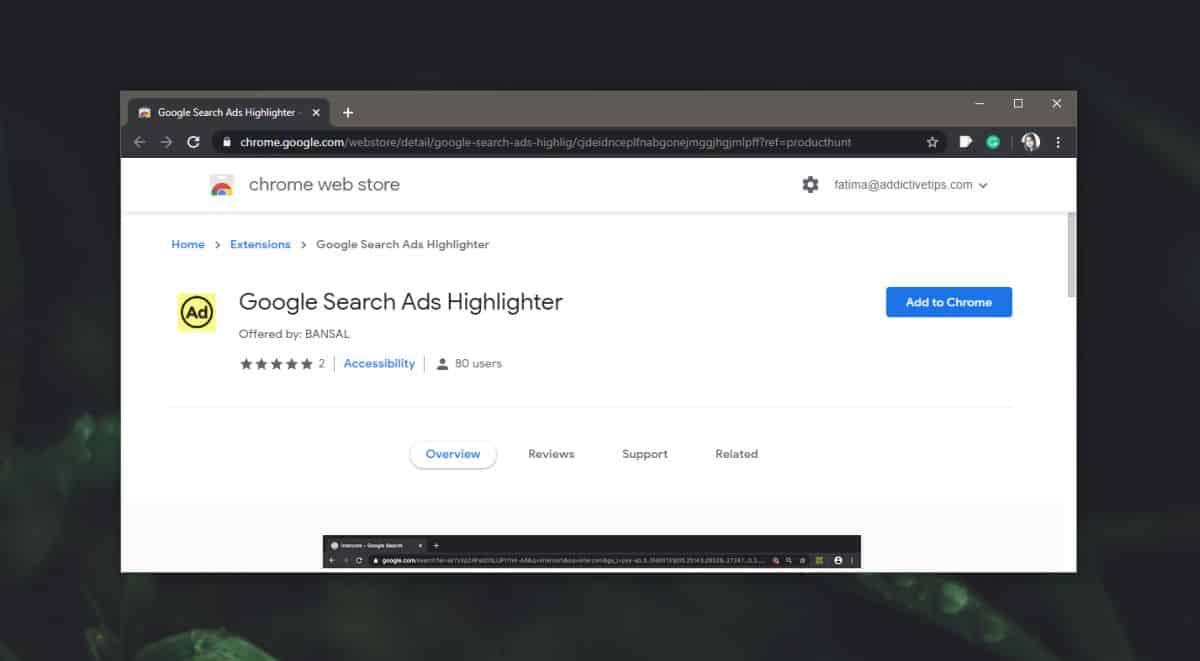Click the chrome web store title
1200x661 pixels.
click(x=324, y=184)
